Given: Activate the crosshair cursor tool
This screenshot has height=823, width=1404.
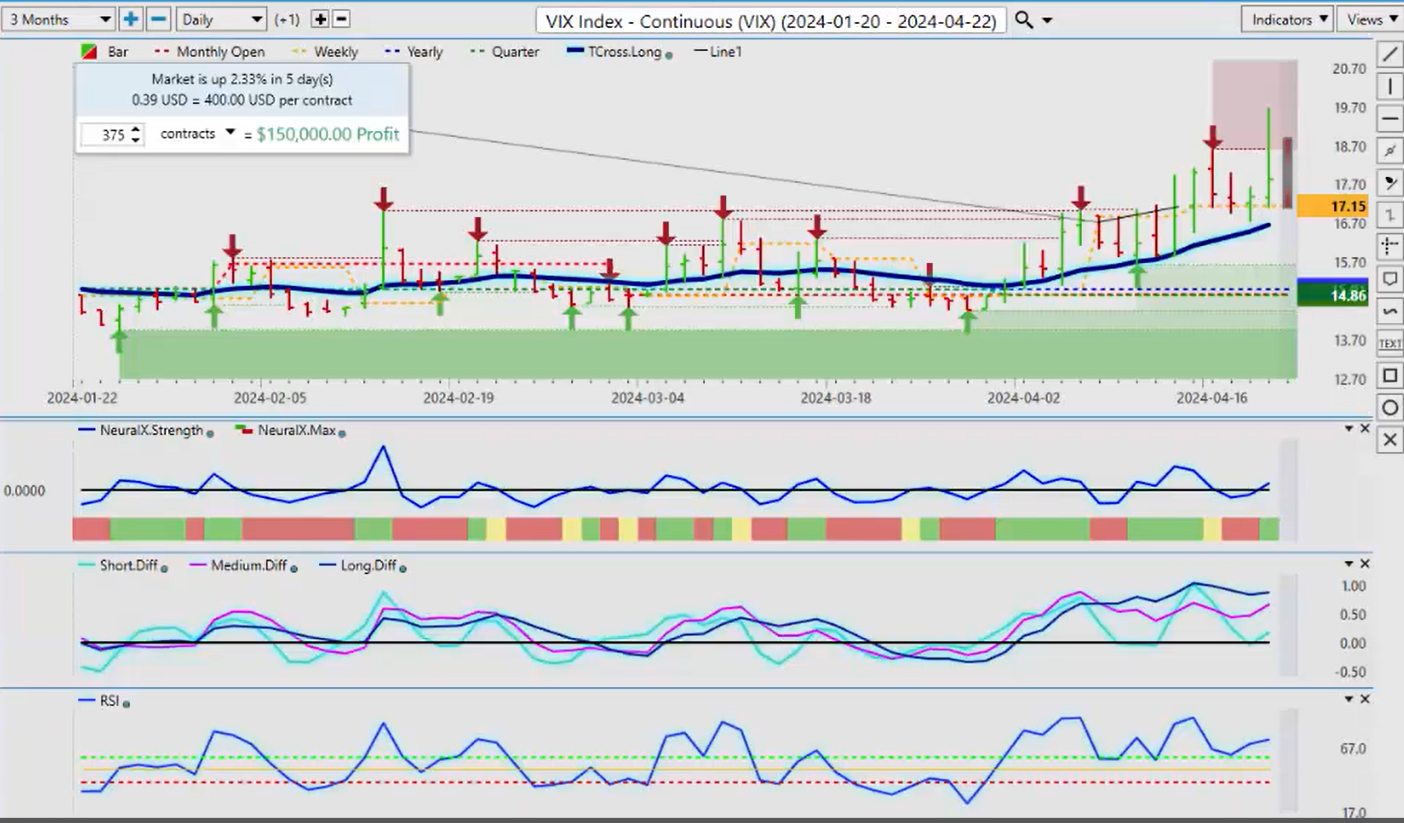Looking at the screenshot, I should 1390,246.
